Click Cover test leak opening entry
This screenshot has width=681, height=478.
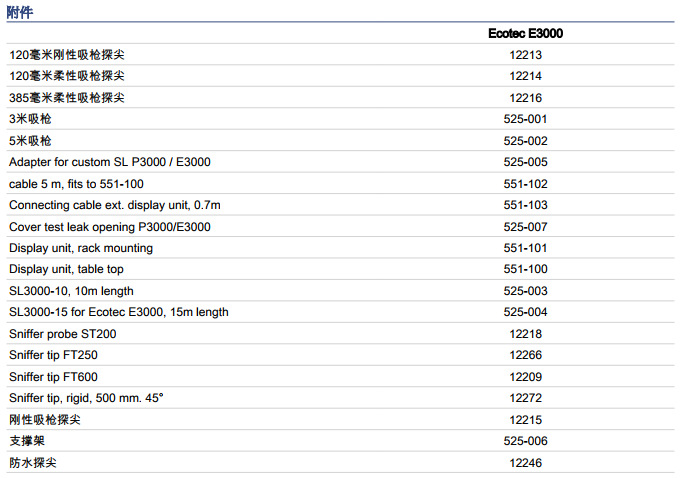tap(110, 227)
